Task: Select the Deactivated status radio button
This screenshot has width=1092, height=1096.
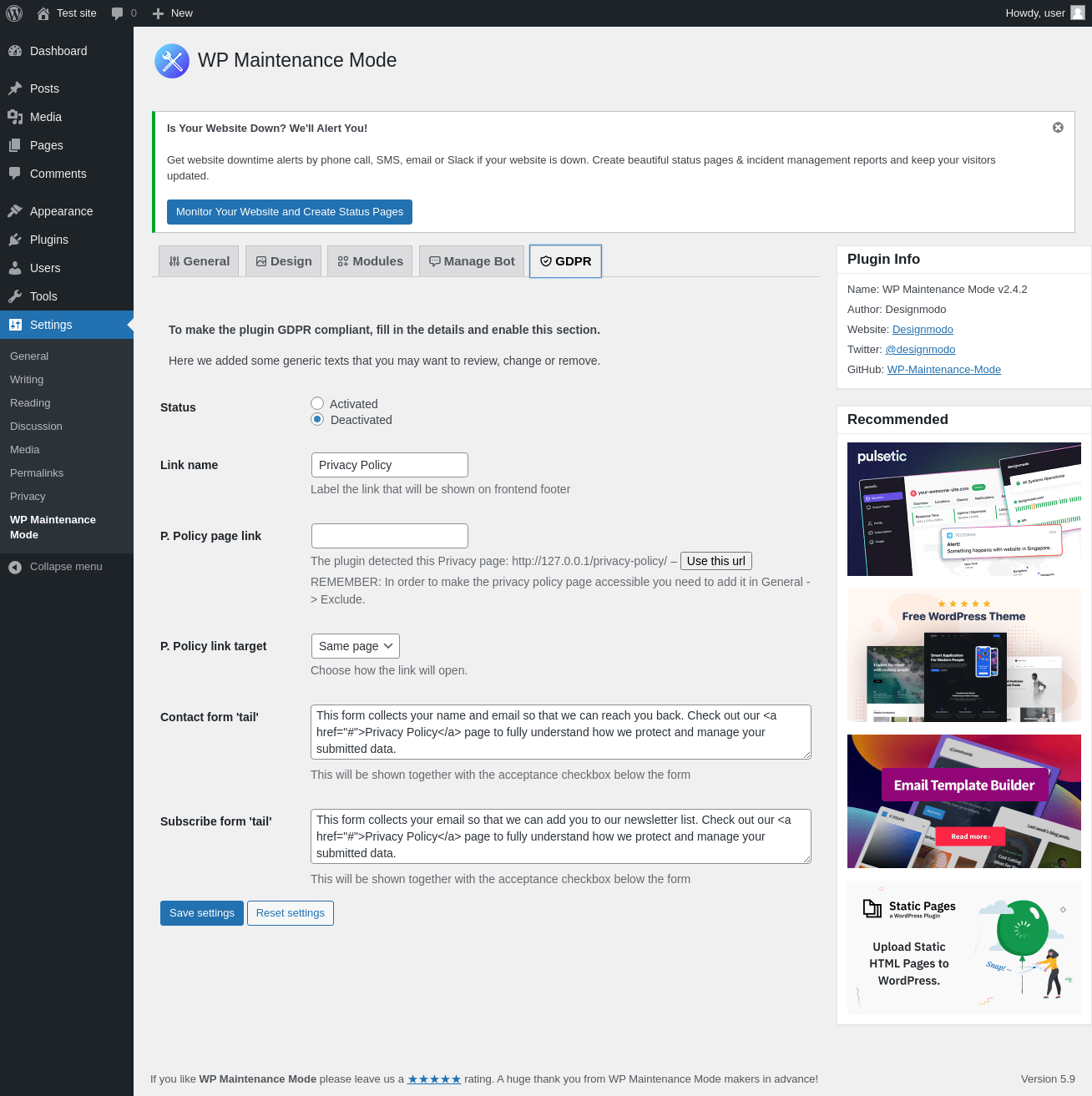Action: tap(317, 419)
